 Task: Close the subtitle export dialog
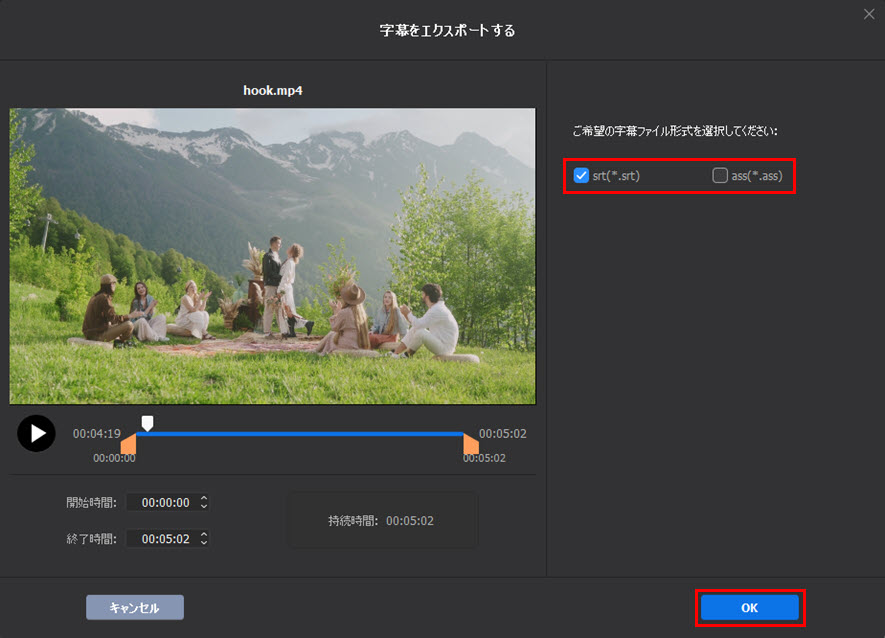pos(869,14)
